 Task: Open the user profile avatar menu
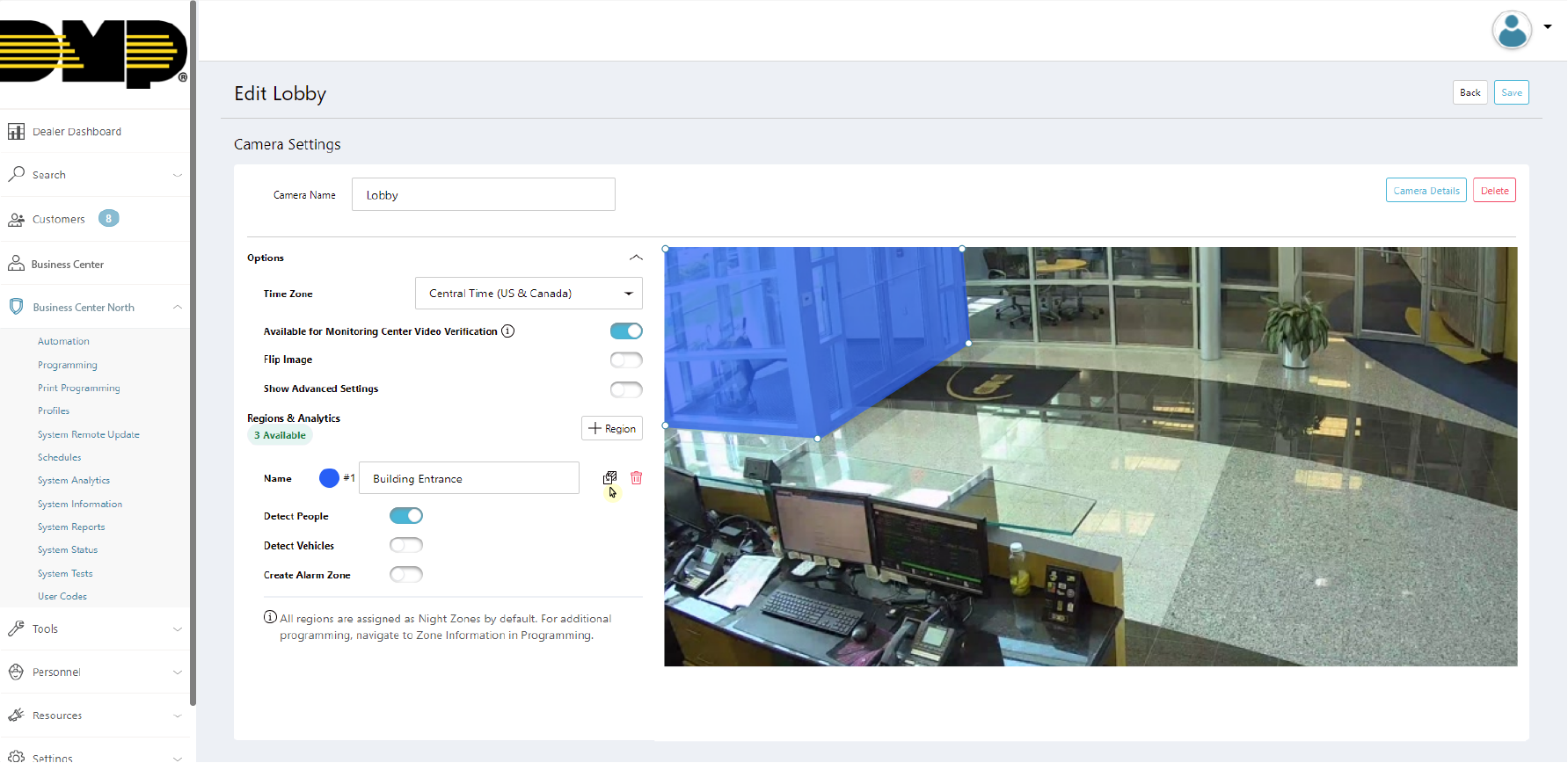click(x=1512, y=30)
